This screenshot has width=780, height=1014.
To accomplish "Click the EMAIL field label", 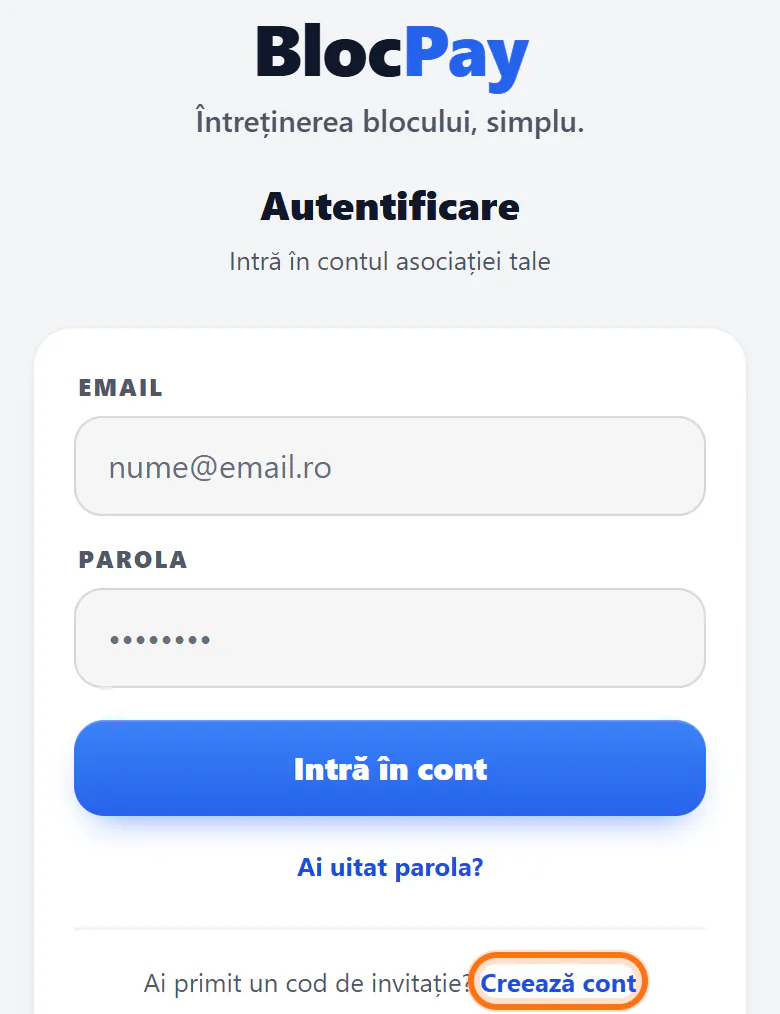I will (x=120, y=387).
